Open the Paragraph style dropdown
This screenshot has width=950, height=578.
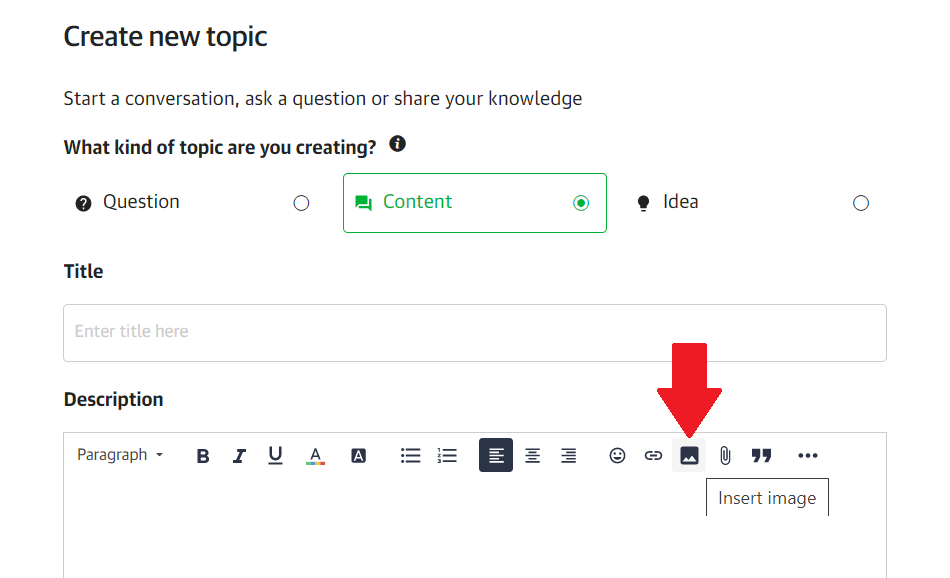pyautogui.click(x=120, y=455)
